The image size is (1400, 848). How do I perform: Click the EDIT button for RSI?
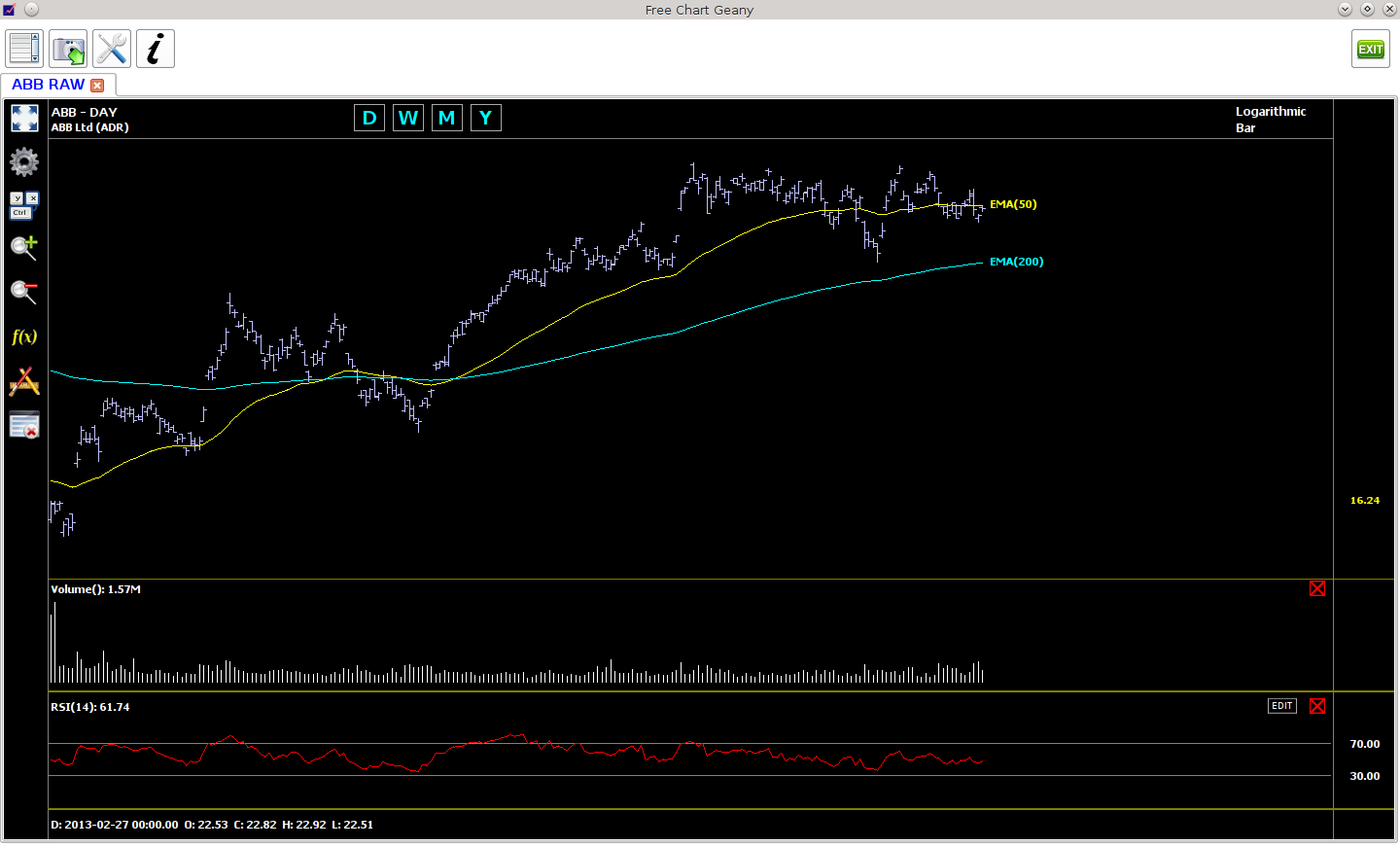[1281, 706]
